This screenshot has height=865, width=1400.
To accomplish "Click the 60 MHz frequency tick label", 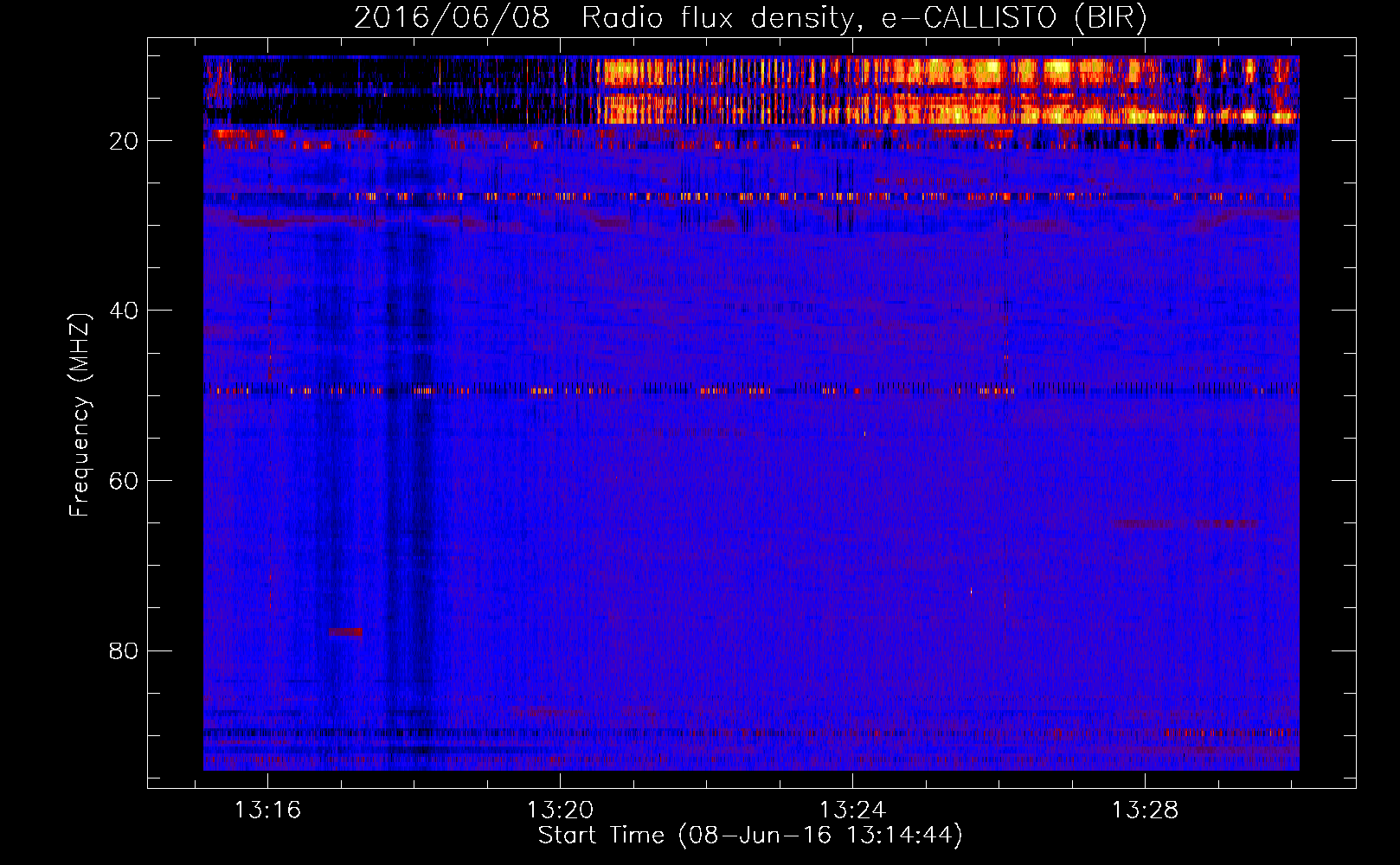I will click(124, 481).
